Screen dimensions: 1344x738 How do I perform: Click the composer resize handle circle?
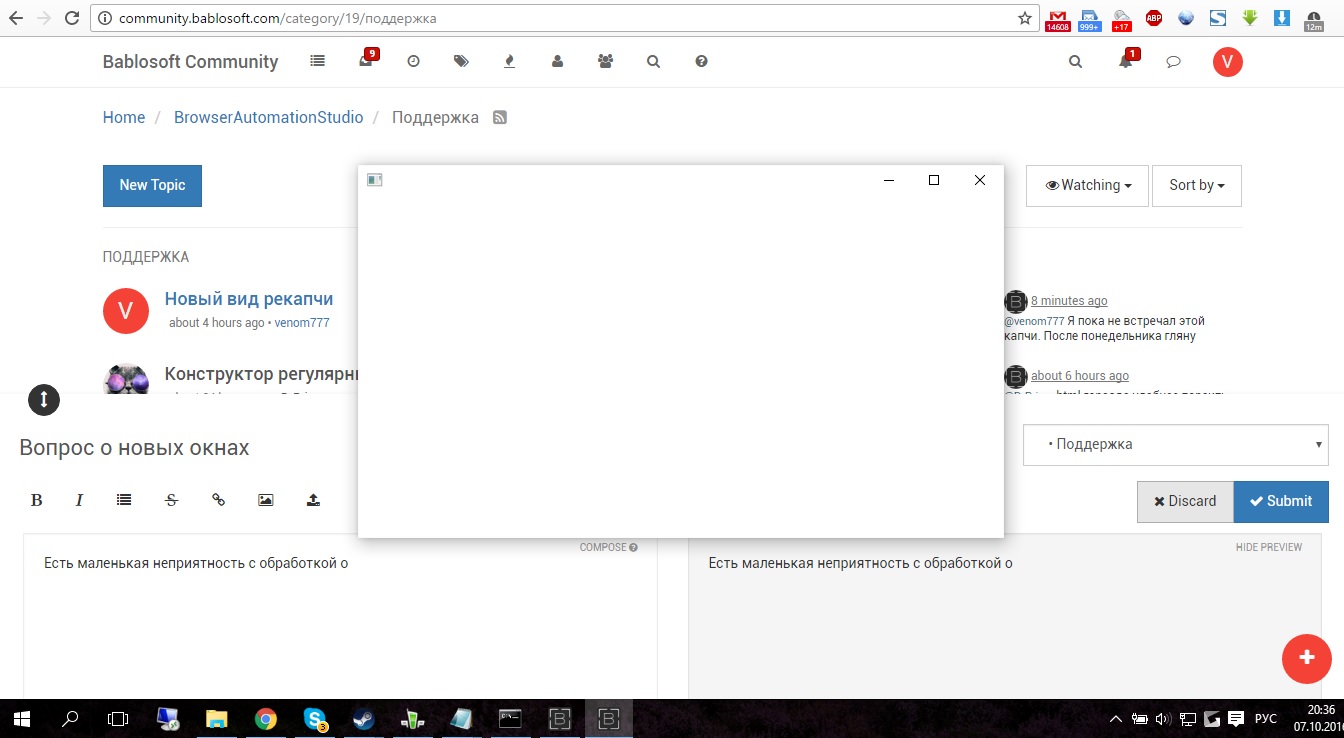44,400
